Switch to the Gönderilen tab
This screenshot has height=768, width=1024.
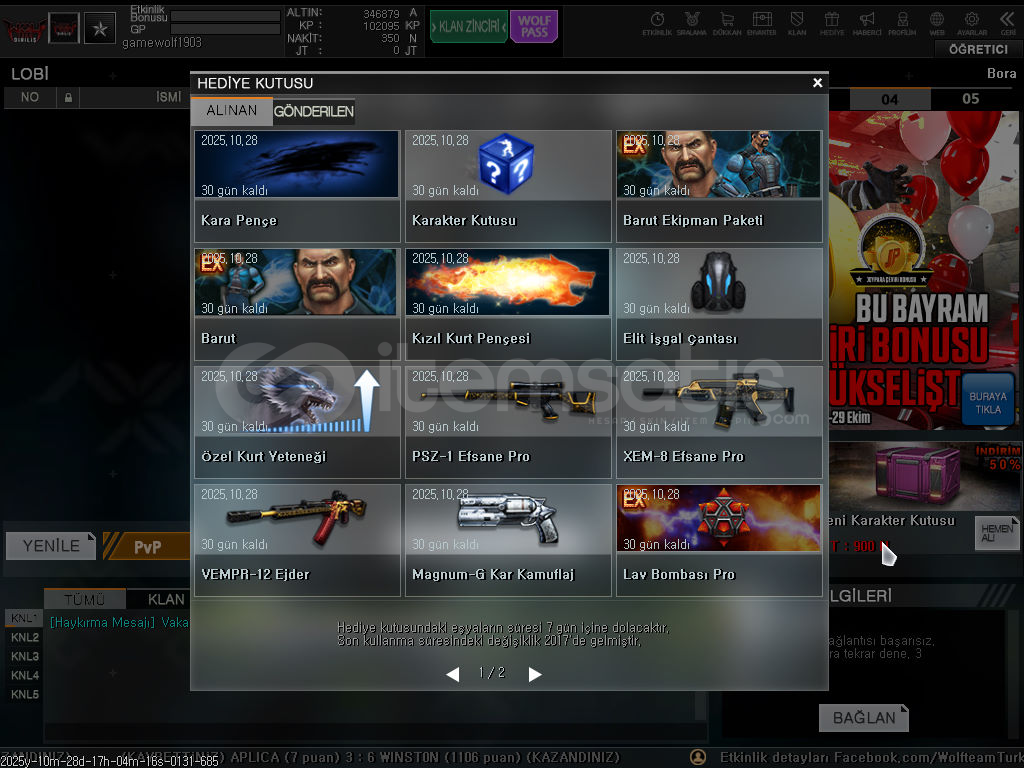click(x=314, y=112)
